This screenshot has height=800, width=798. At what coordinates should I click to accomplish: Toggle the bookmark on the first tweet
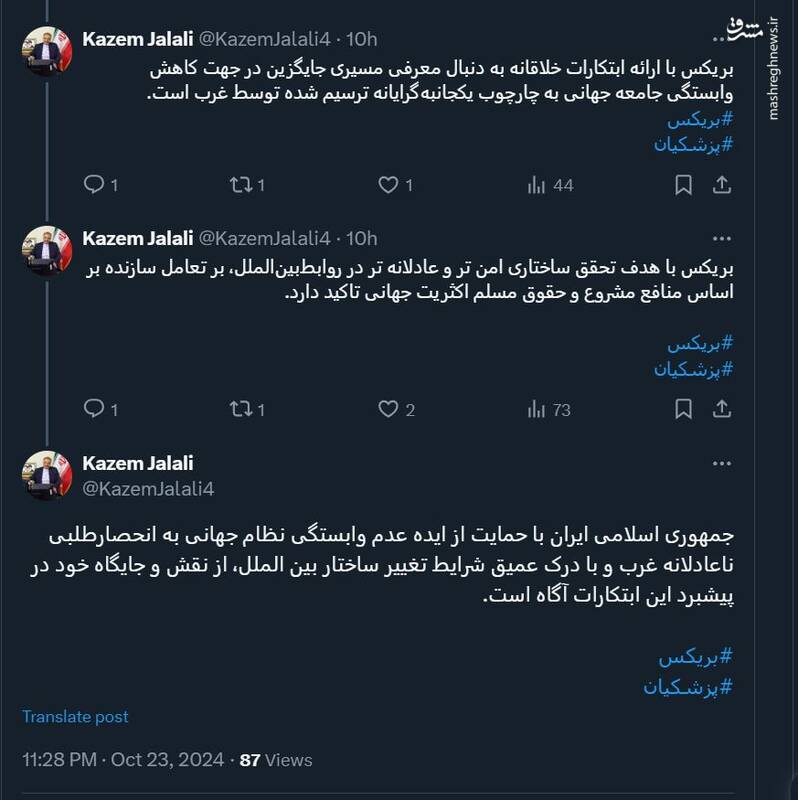point(684,184)
